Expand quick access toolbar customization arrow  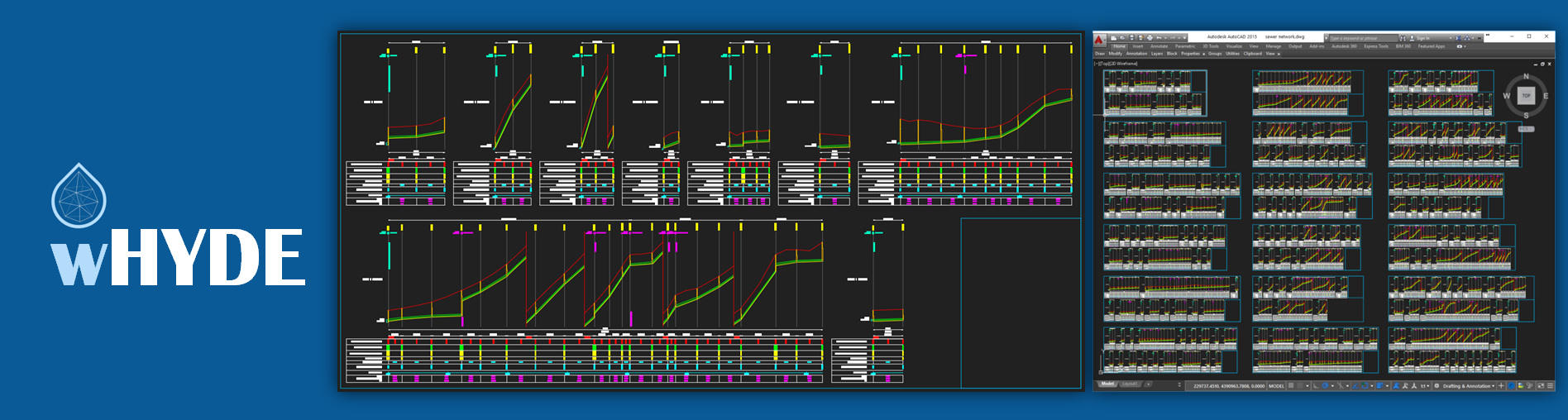click(x=1184, y=38)
